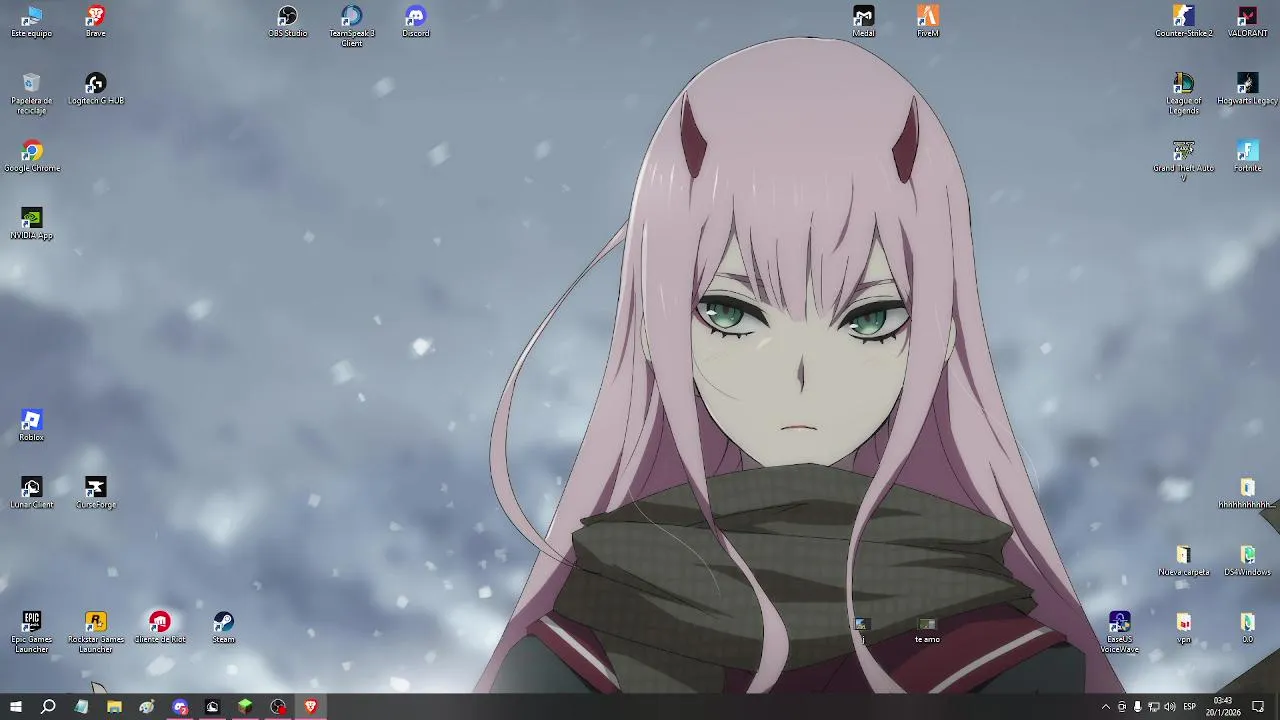Switch to OBS Studio in the taskbar
1280x720 pixels.
(x=278, y=707)
